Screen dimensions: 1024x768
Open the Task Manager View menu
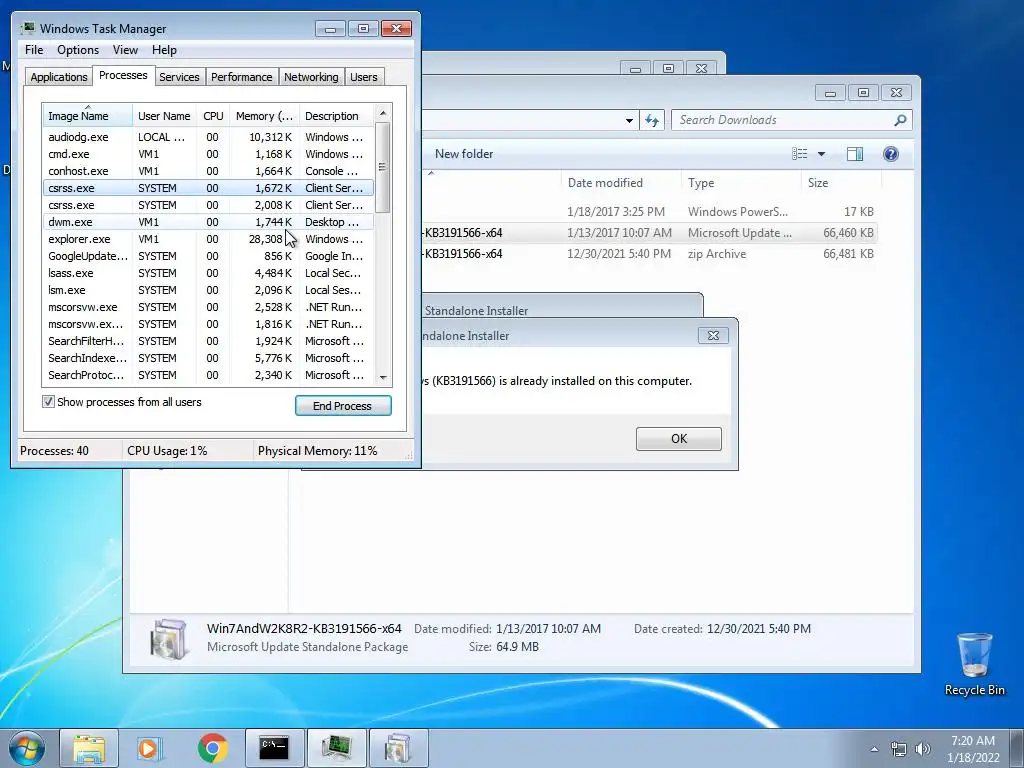pyautogui.click(x=125, y=50)
